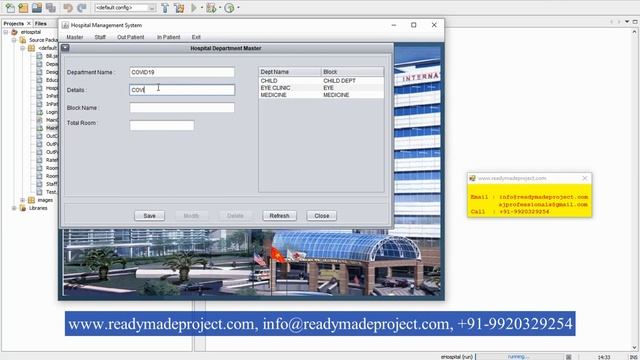
Task: Expand the images package node
Action: pos(23,200)
